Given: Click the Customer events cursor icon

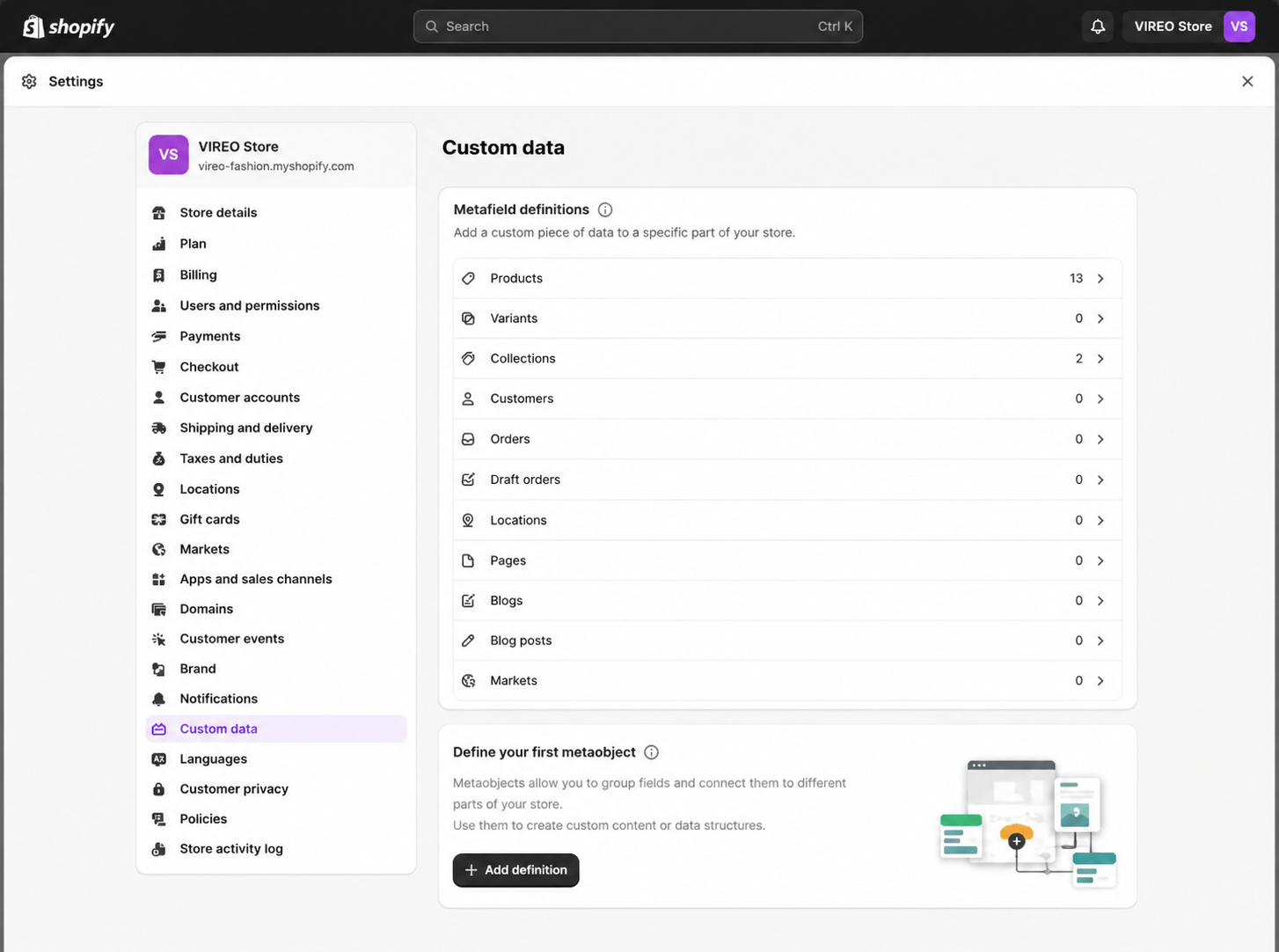Looking at the screenshot, I should (x=158, y=639).
